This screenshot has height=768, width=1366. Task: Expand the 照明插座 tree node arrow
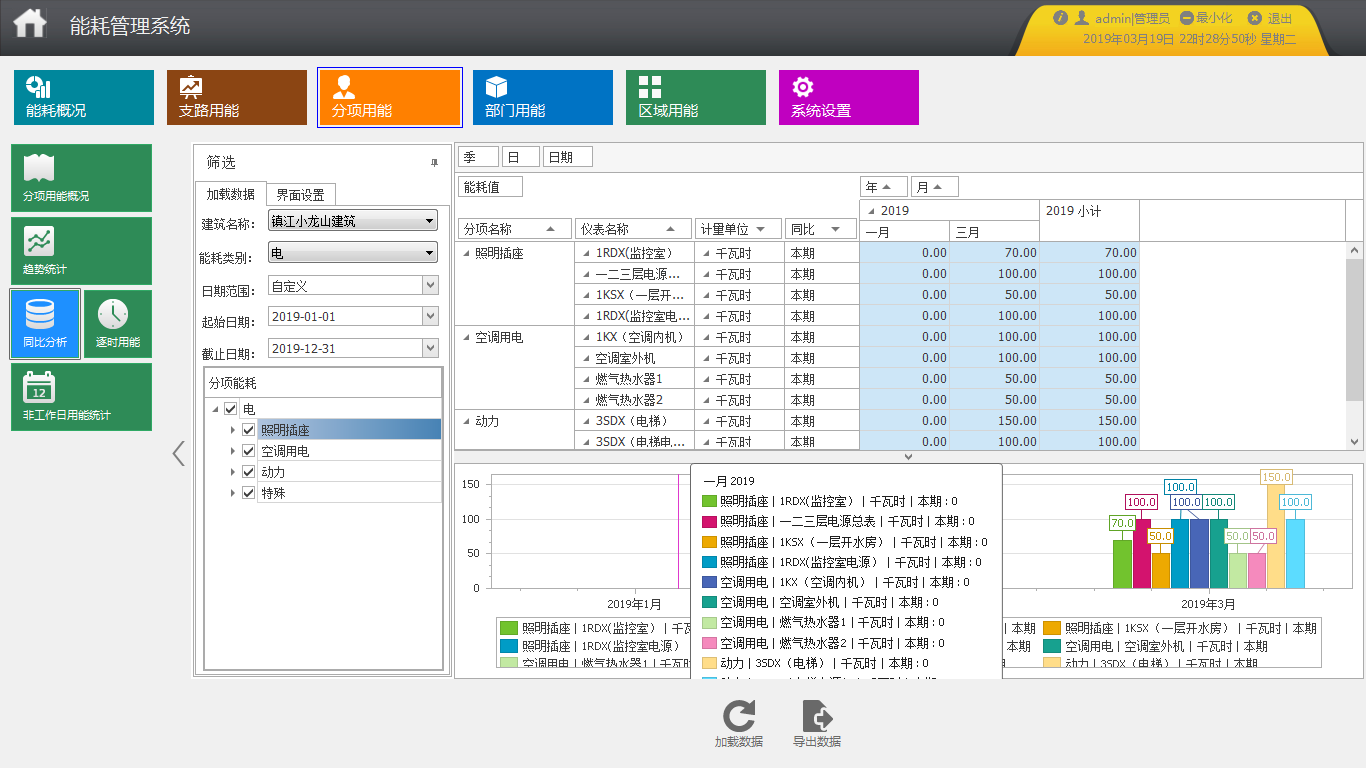[x=233, y=430]
